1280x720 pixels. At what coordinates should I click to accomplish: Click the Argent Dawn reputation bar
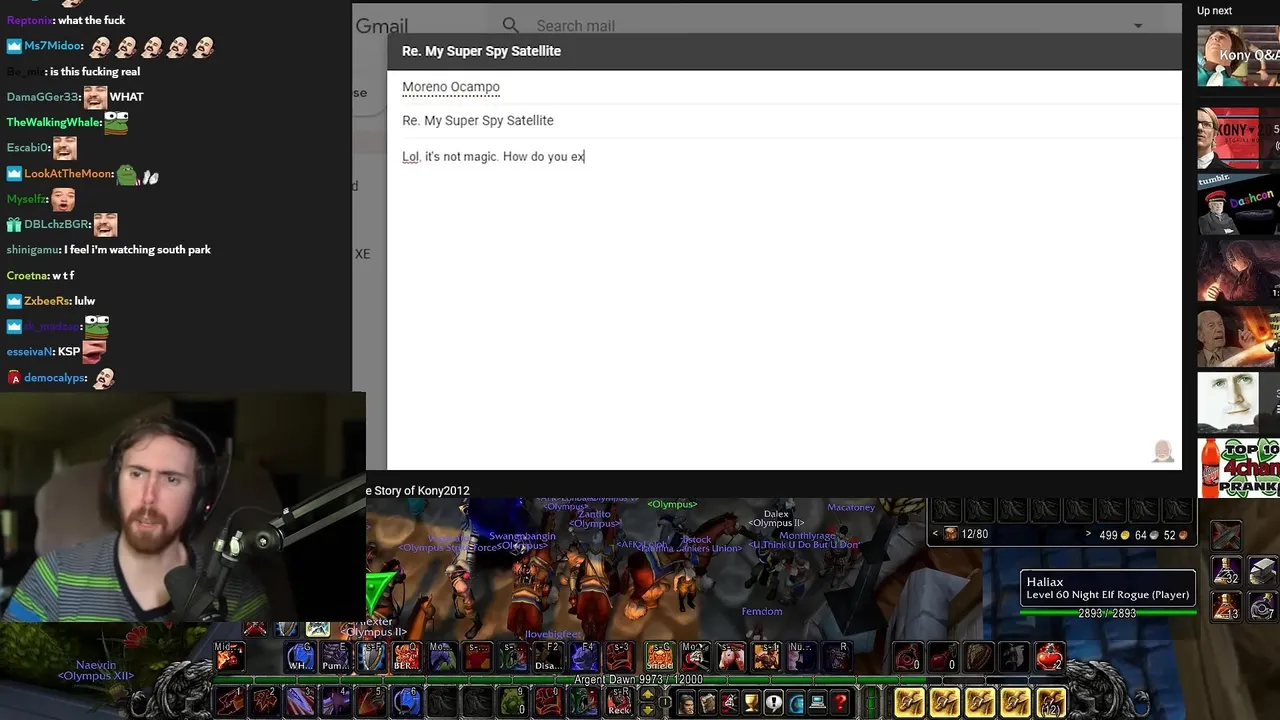(638, 680)
